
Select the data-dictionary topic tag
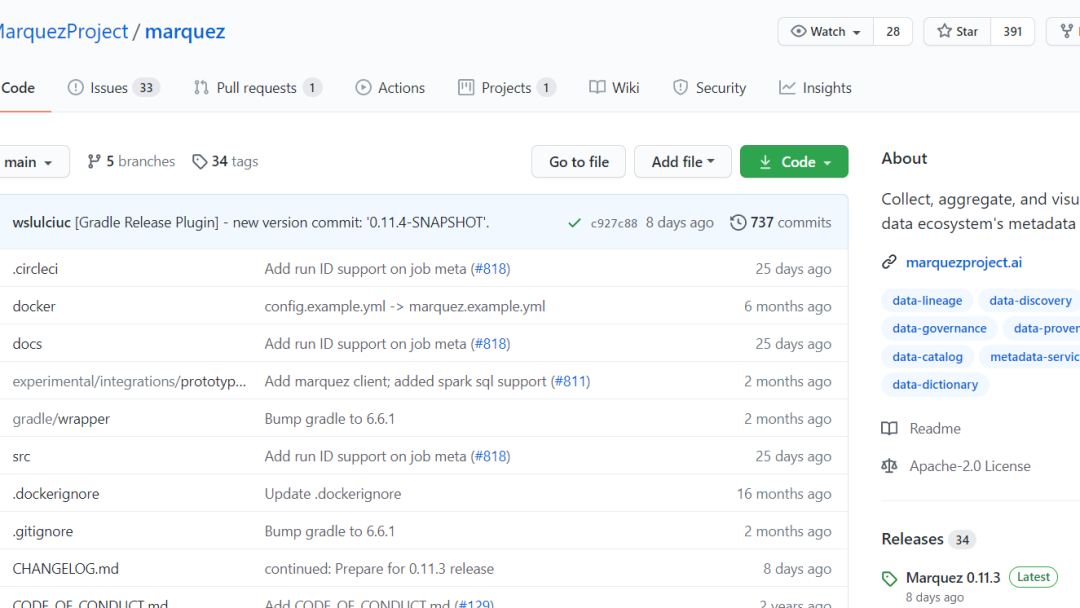coord(935,384)
